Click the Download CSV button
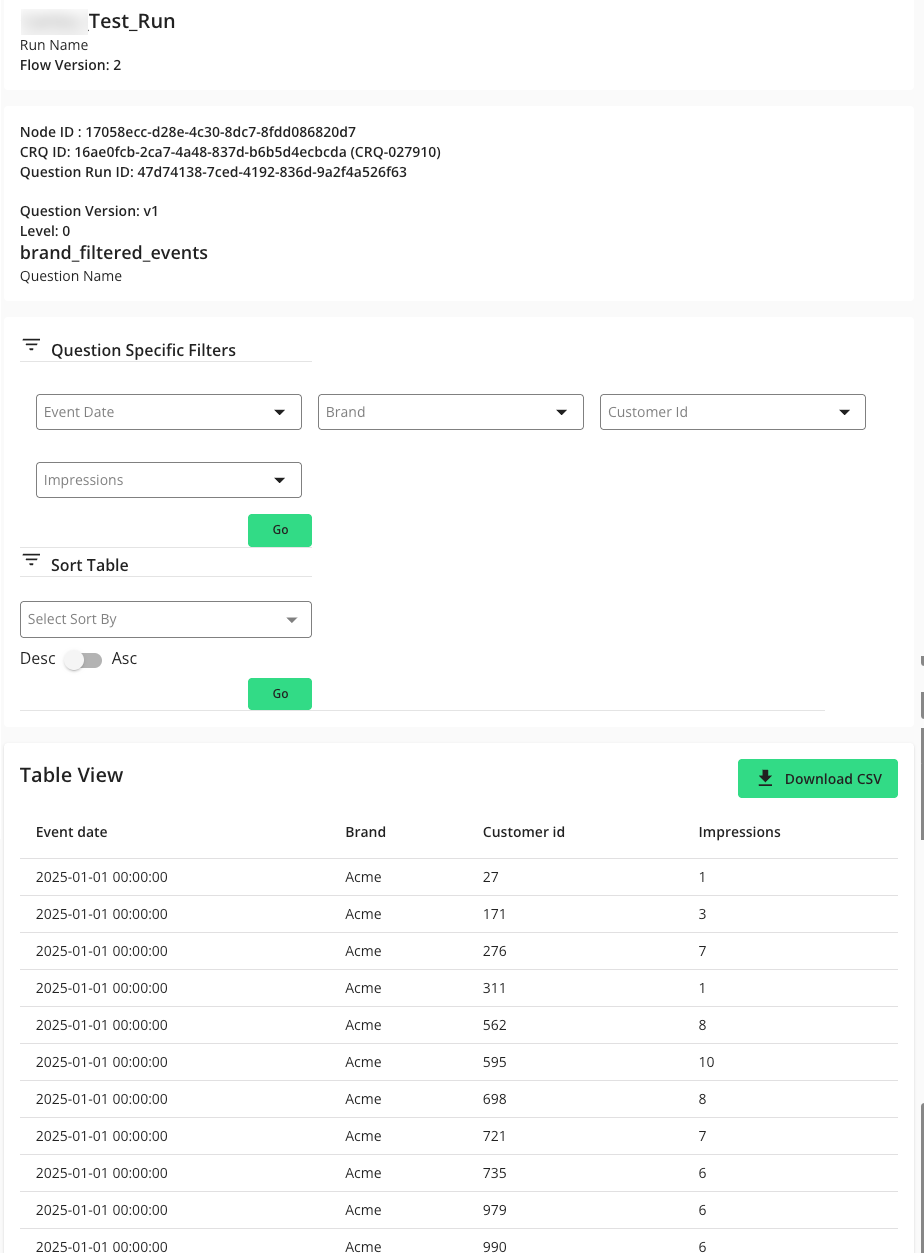Image resolution: width=924 pixels, height=1253 pixels. 817,779
